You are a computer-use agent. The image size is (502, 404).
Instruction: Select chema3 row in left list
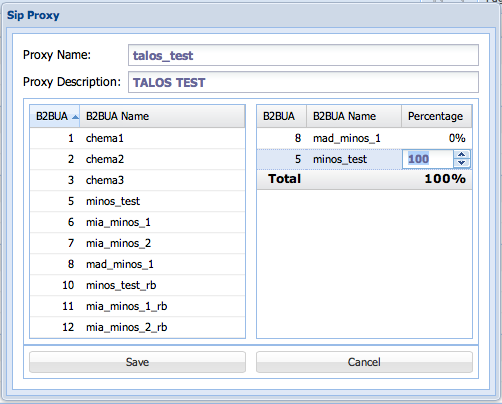click(137, 180)
